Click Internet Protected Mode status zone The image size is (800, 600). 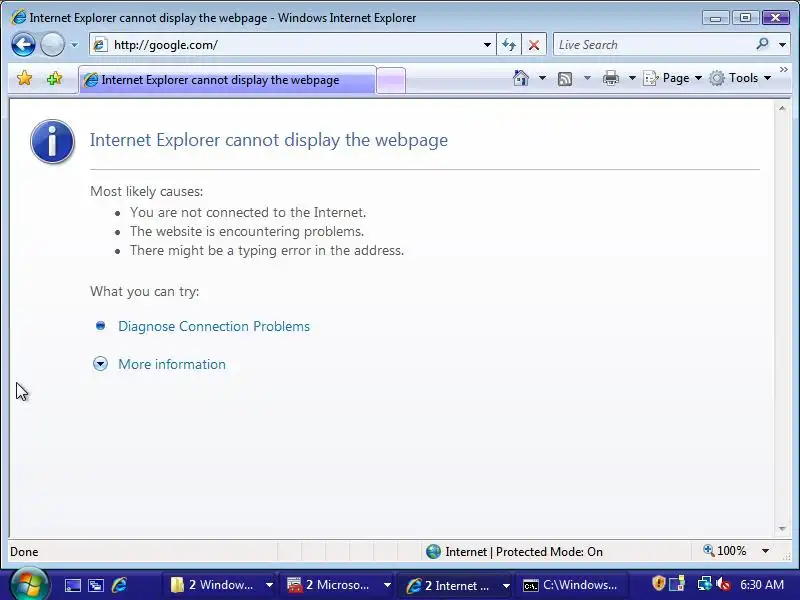[515, 552]
